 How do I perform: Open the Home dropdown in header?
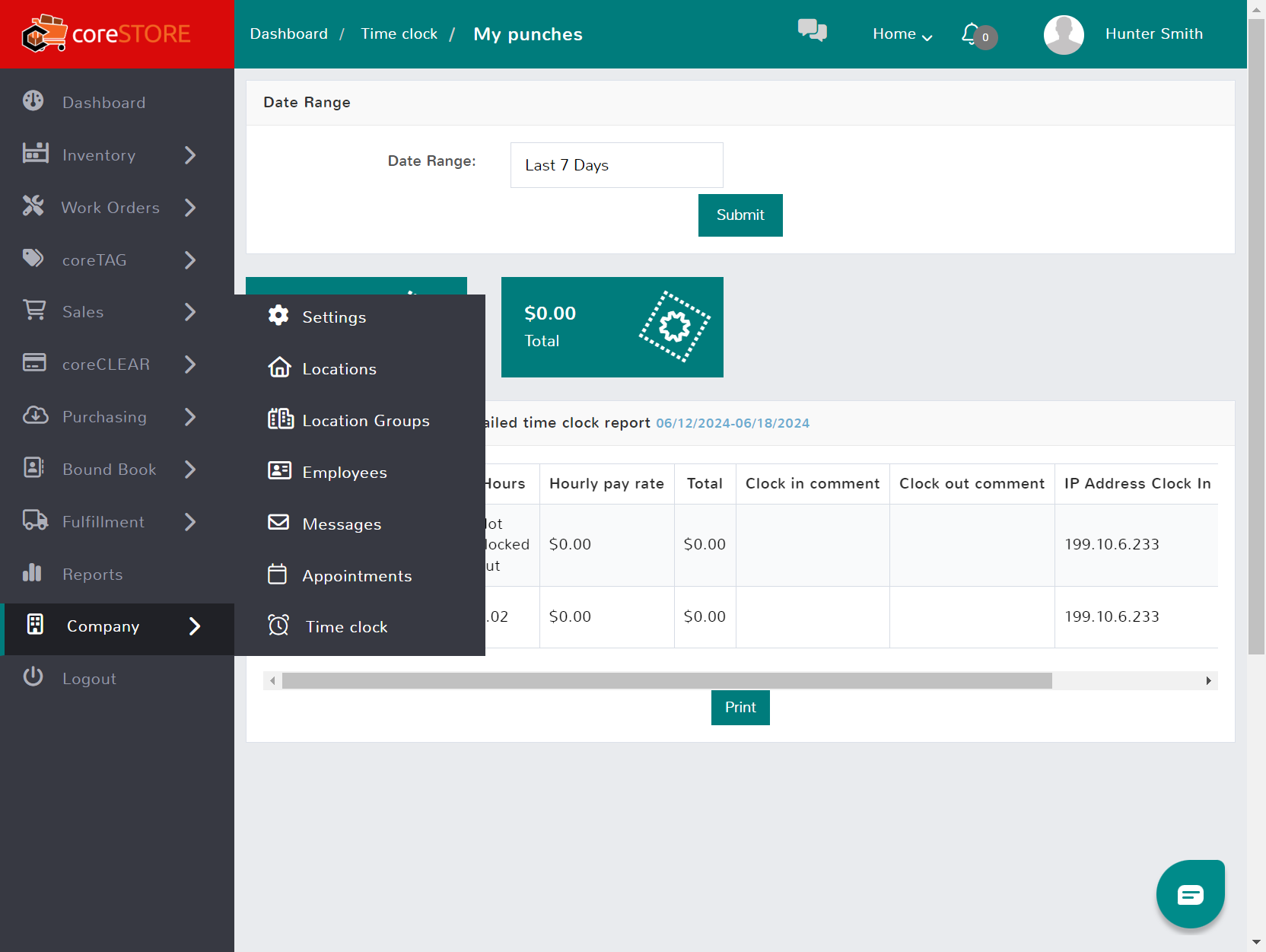point(902,34)
